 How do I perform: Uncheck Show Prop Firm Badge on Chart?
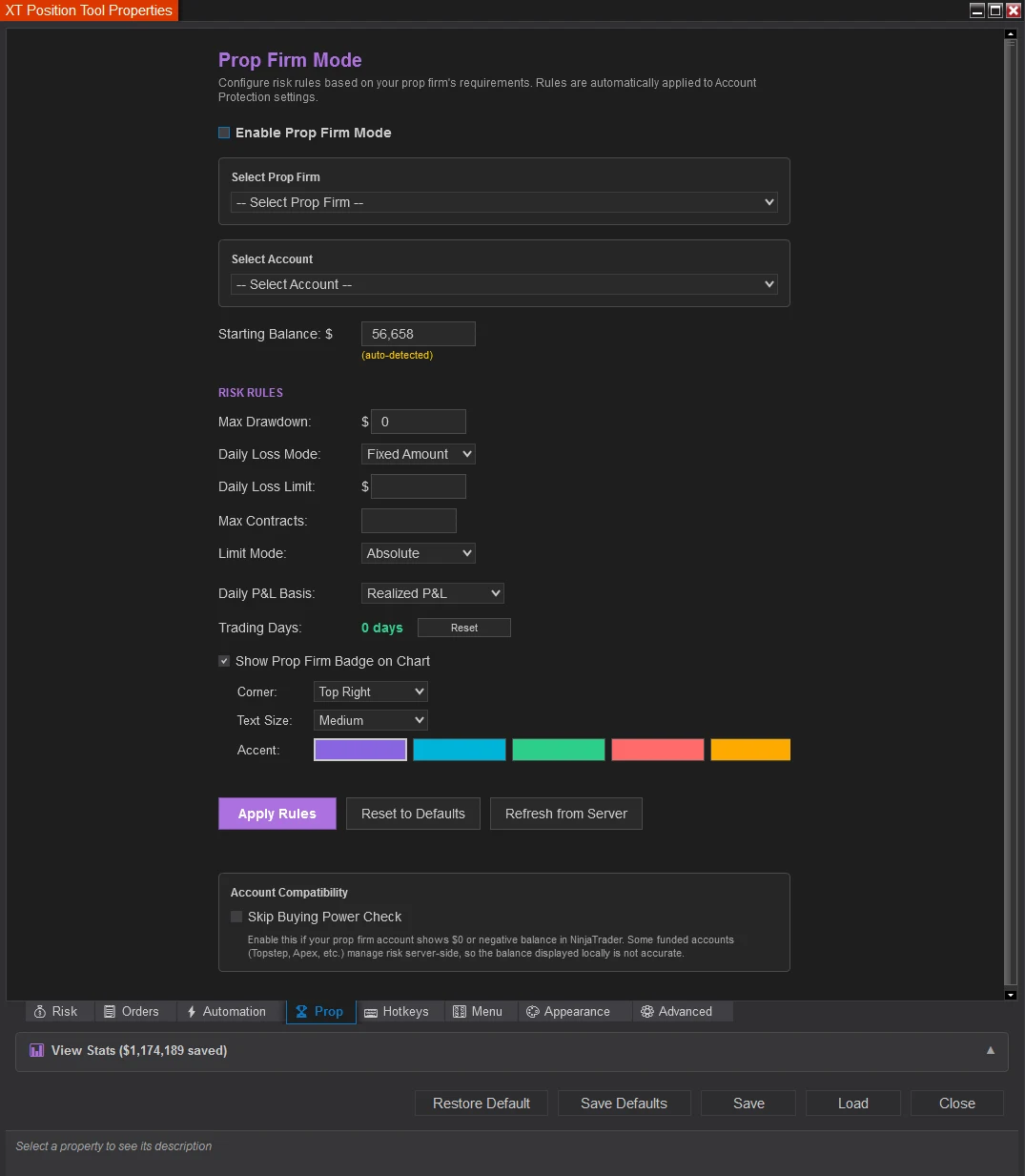click(223, 660)
